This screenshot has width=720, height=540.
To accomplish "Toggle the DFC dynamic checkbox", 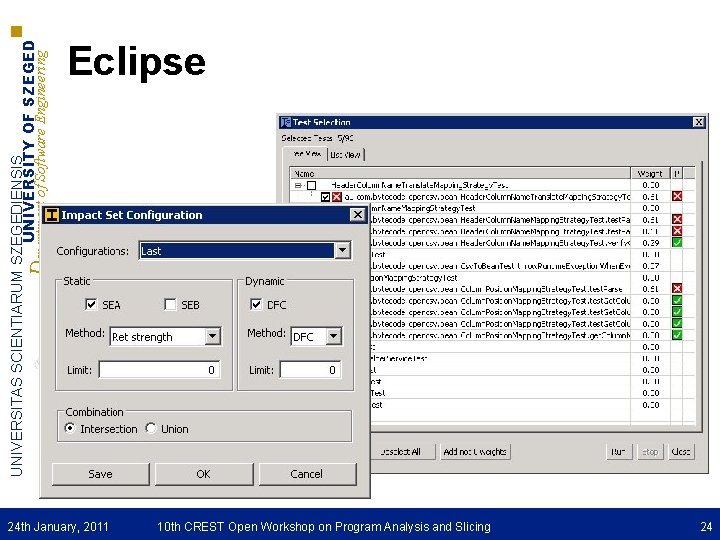I will [256, 304].
